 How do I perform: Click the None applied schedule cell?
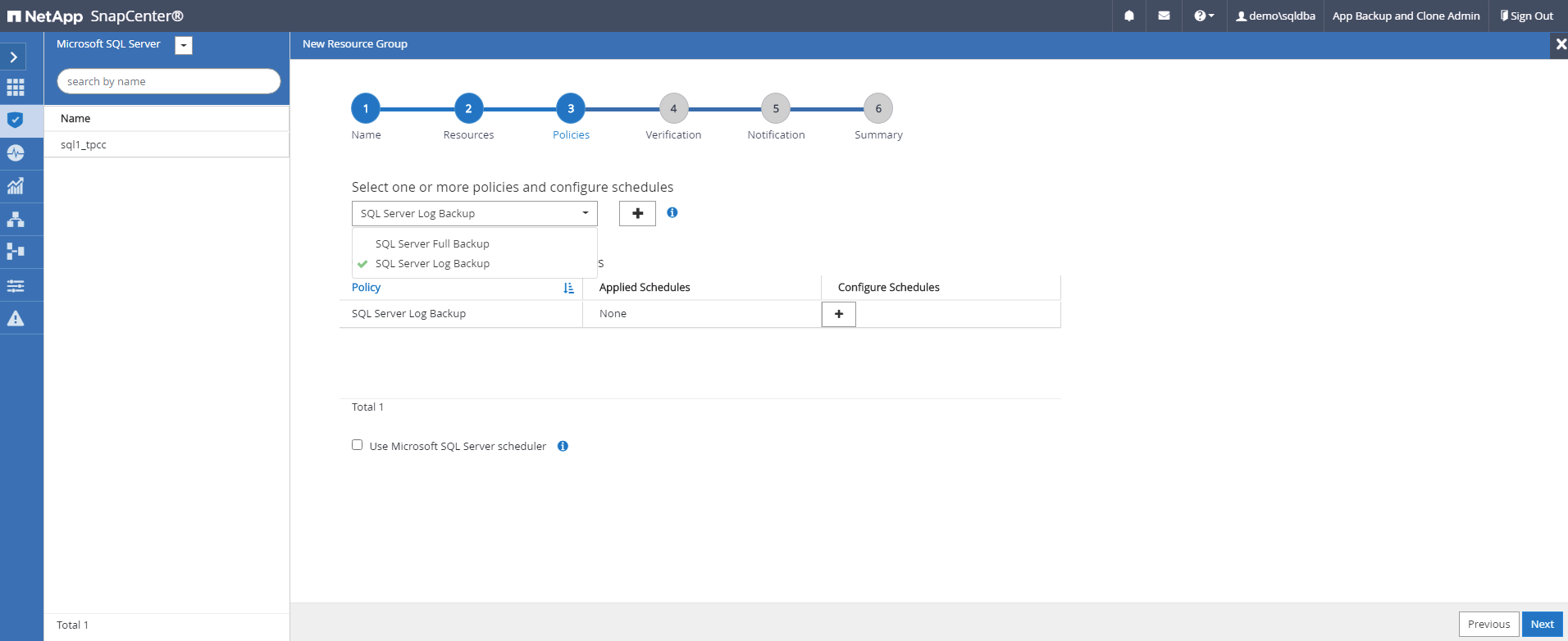613,313
